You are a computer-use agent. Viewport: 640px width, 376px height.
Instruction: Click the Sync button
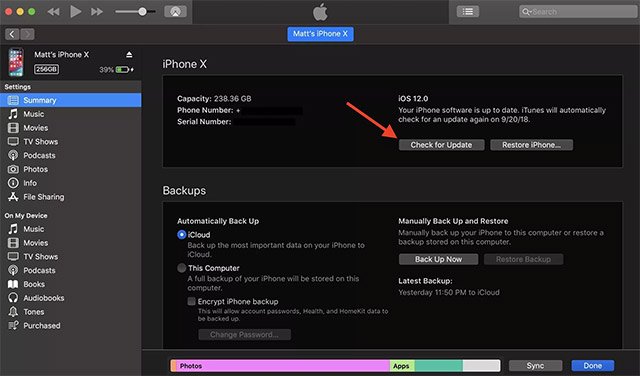tap(535, 366)
